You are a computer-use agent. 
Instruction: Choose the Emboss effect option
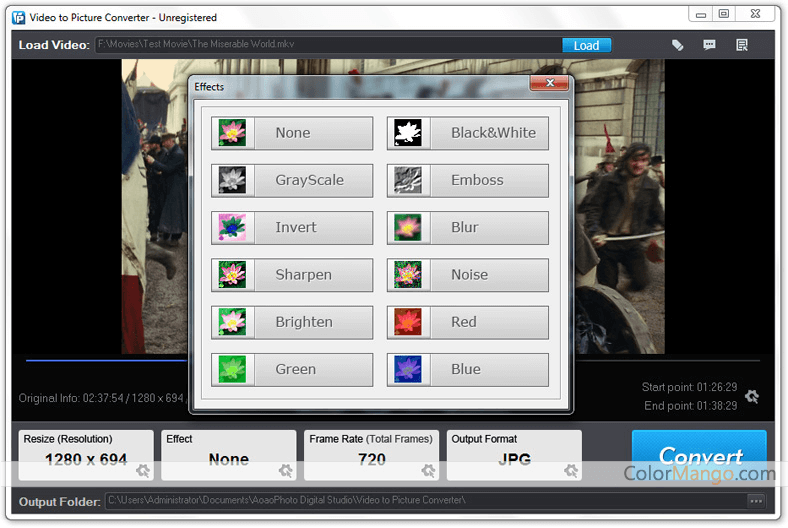(x=468, y=180)
